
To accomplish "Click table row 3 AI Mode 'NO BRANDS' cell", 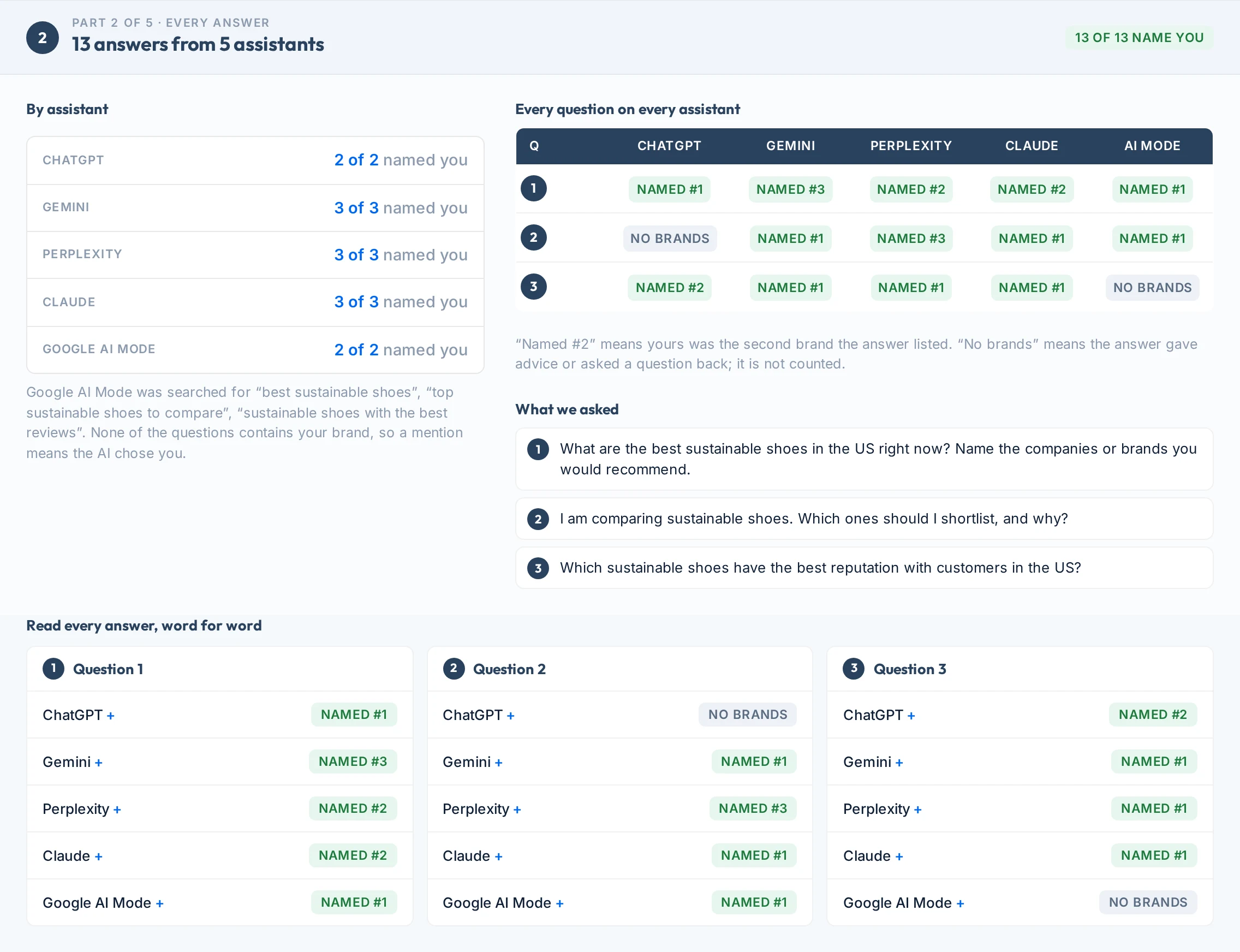I will (1152, 288).
